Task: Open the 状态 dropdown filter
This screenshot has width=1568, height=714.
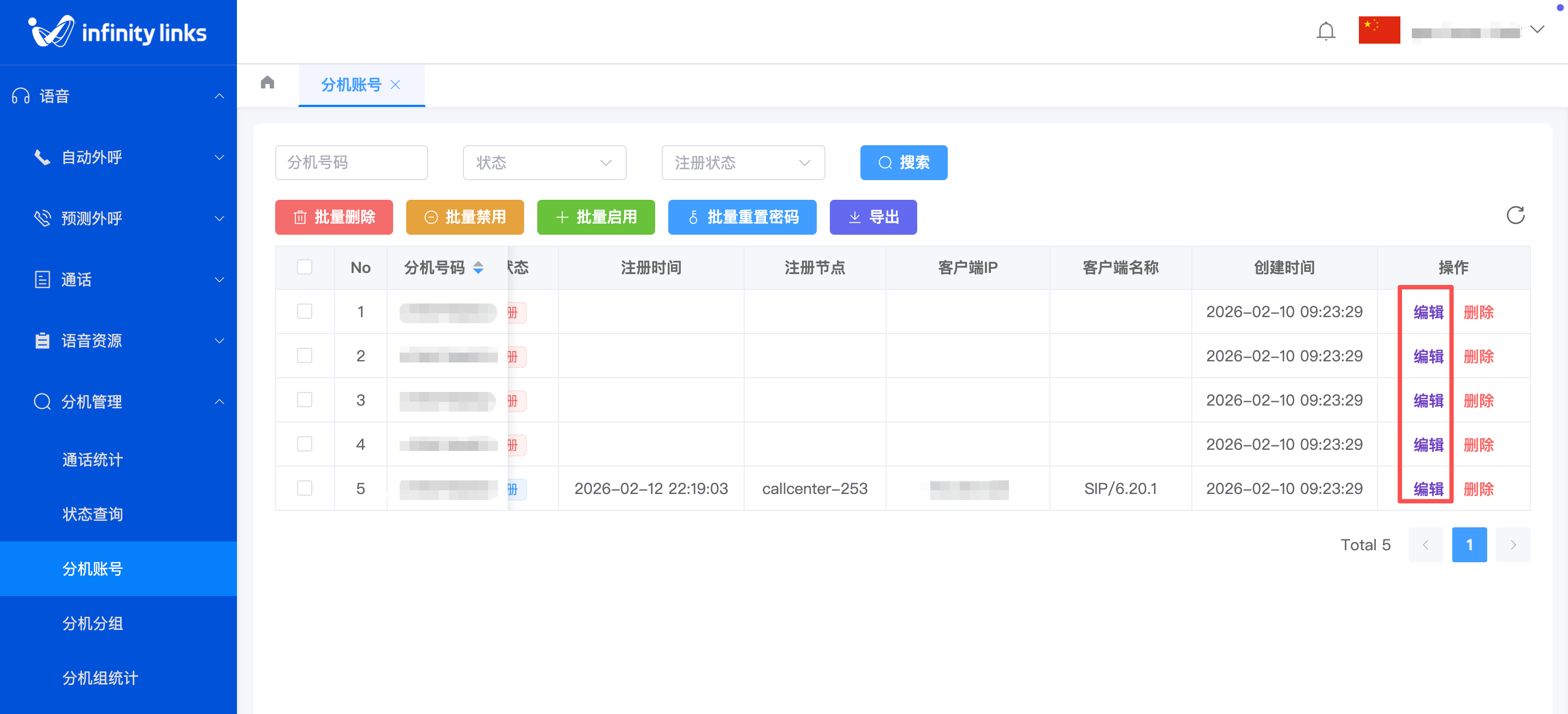Action: pyautogui.click(x=544, y=163)
